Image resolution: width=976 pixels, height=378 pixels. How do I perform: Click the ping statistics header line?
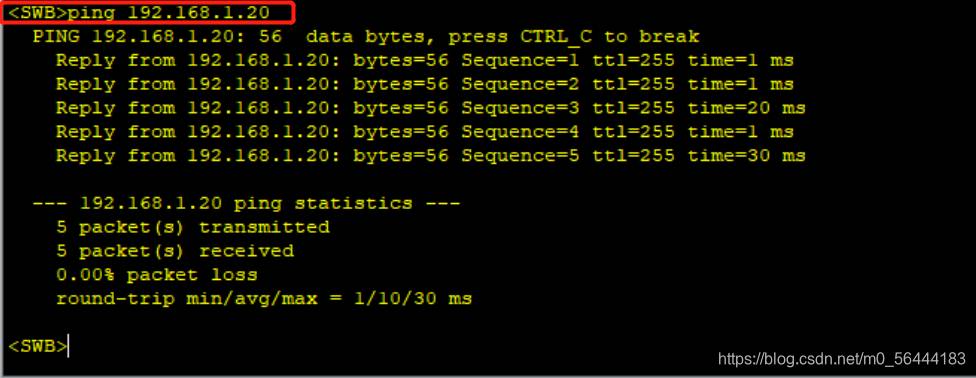246,203
